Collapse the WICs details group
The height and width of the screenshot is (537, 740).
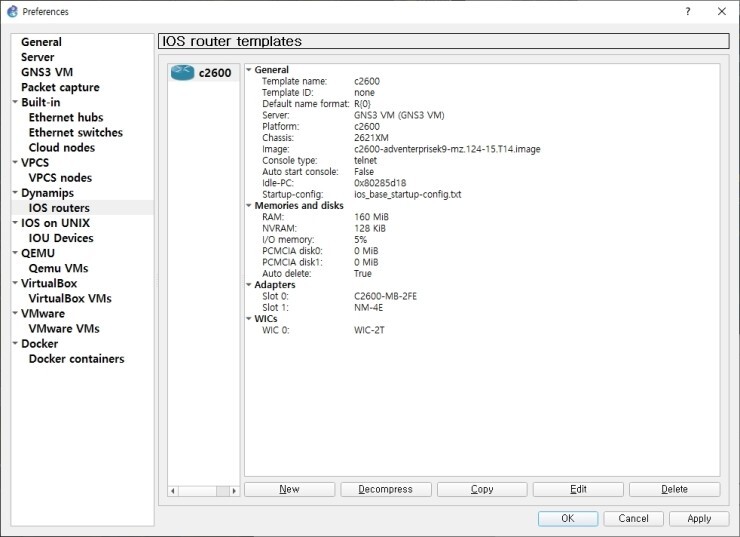(x=249, y=319)
